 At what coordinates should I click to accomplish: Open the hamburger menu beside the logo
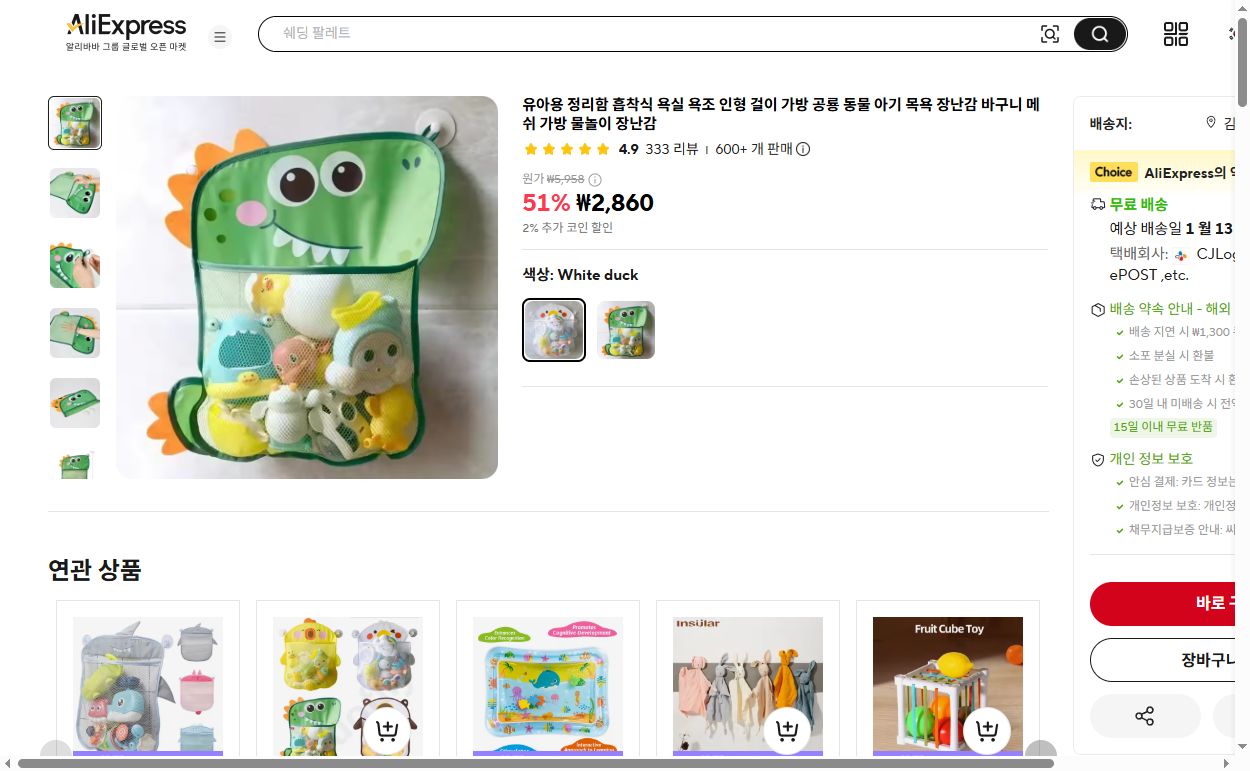tap(220, 36)
